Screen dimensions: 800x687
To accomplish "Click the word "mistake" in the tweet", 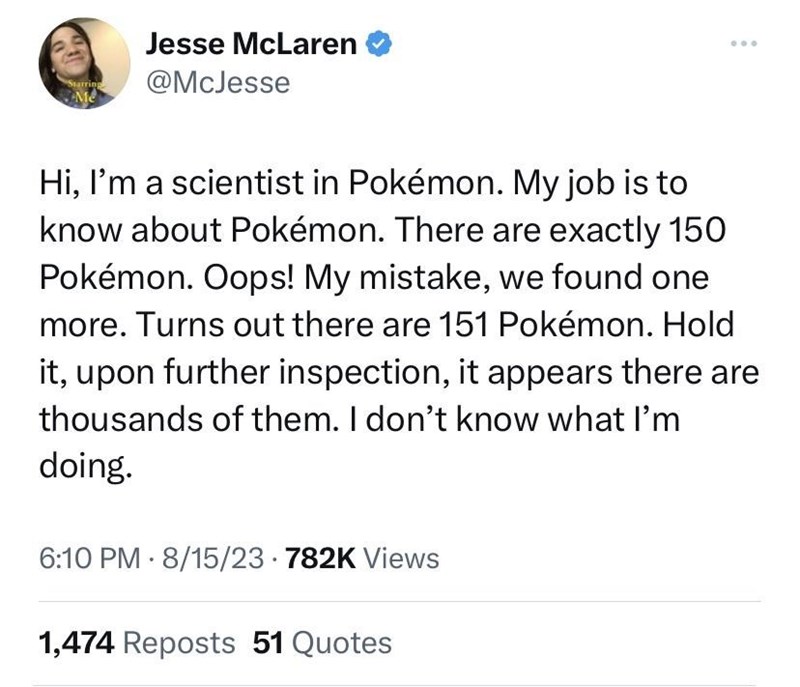I will [462, 278].
